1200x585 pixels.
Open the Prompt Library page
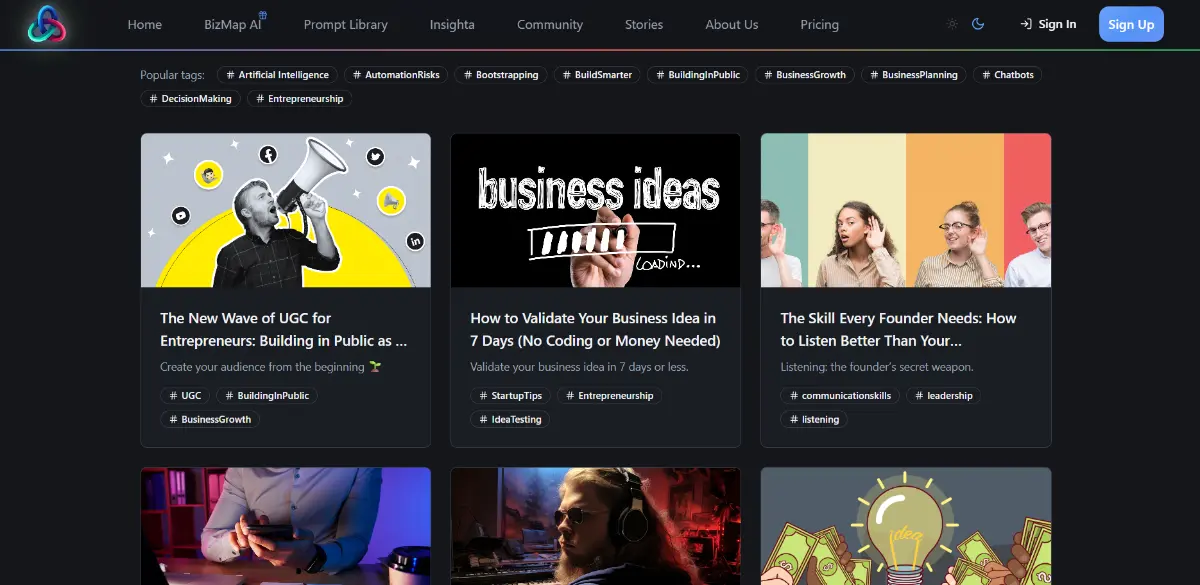tap(346, 24)
